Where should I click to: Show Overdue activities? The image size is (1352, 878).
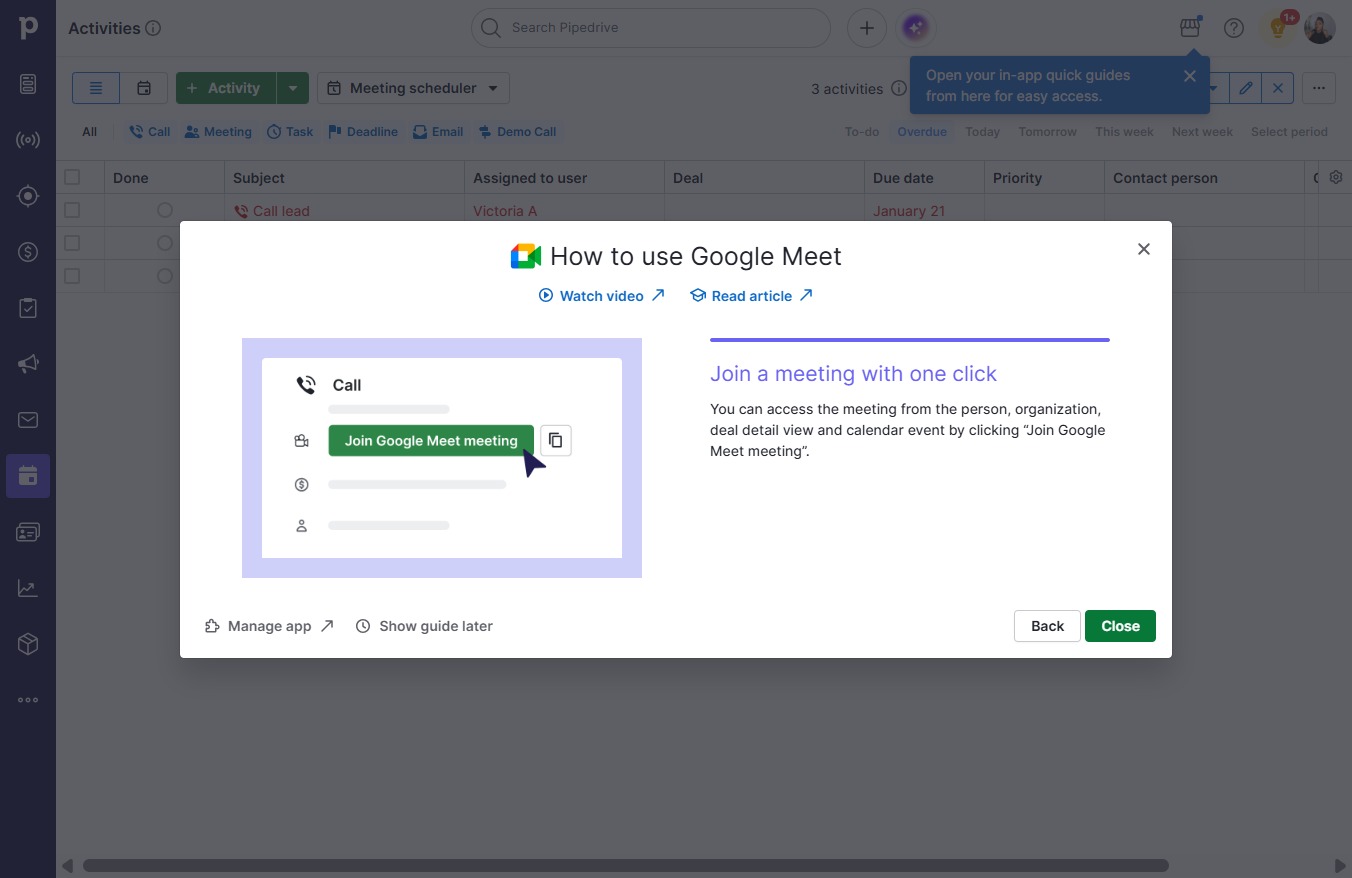coord(922,132)
